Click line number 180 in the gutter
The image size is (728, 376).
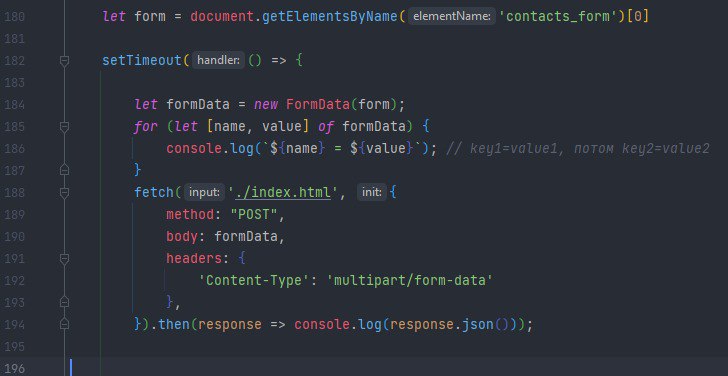pyautogui.click(x=14, y=17)
